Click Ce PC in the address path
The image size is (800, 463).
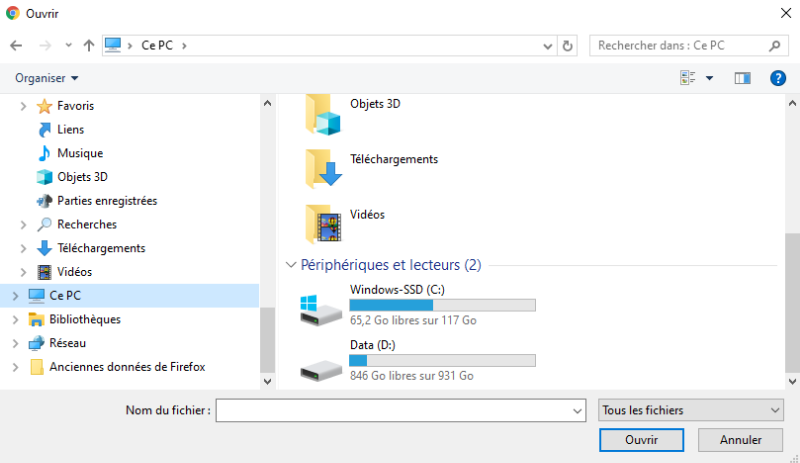[157, 45]
